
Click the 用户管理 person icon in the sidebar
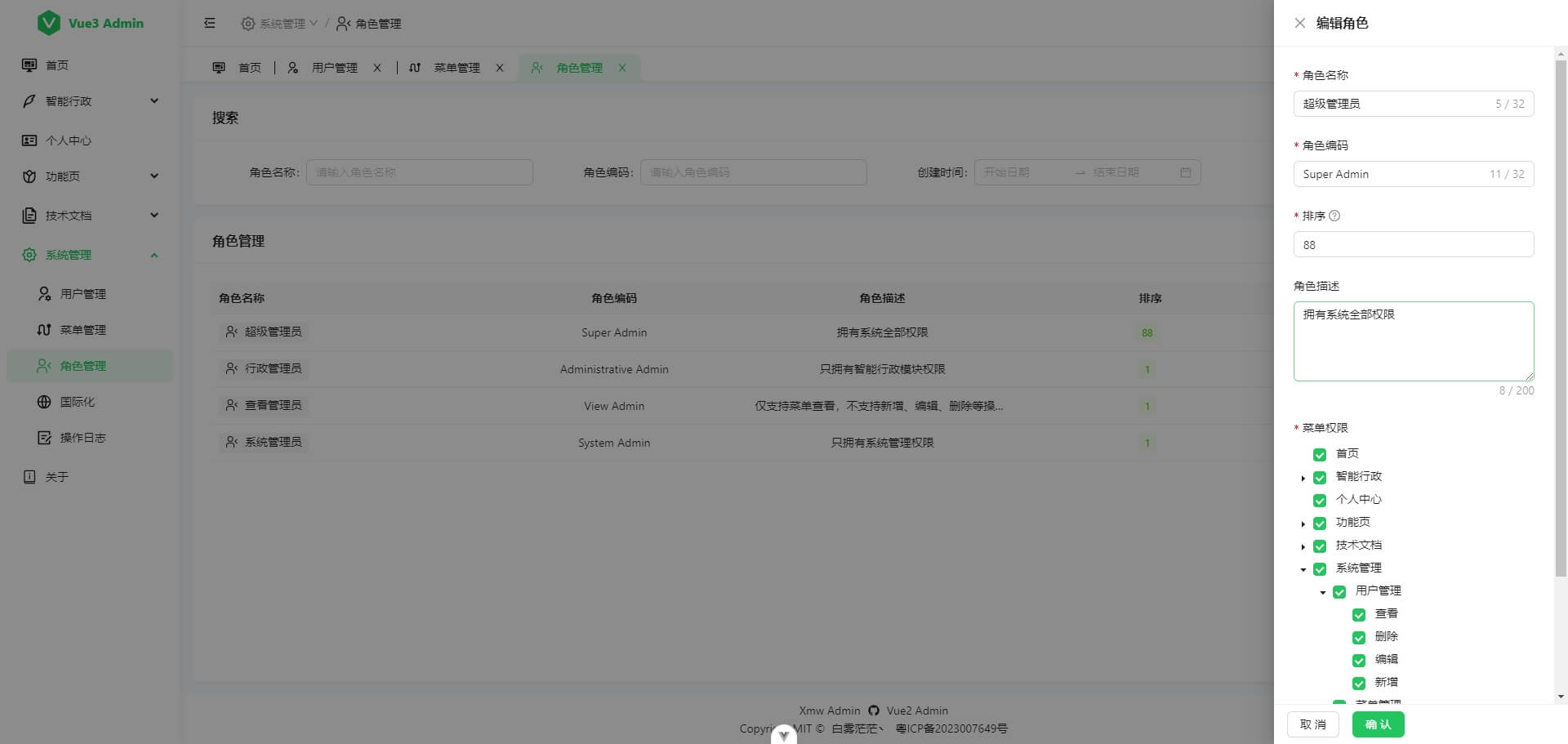(44, 294)
